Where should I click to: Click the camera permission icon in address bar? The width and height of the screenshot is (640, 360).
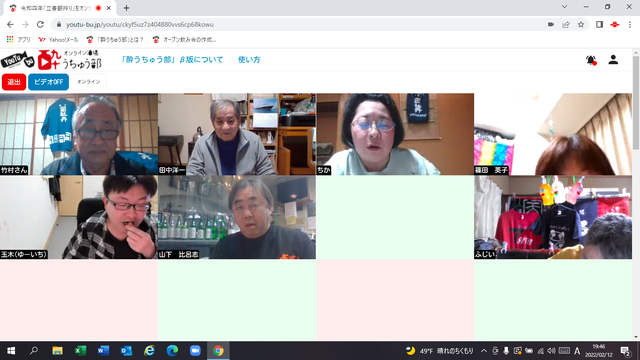[551, 24]
